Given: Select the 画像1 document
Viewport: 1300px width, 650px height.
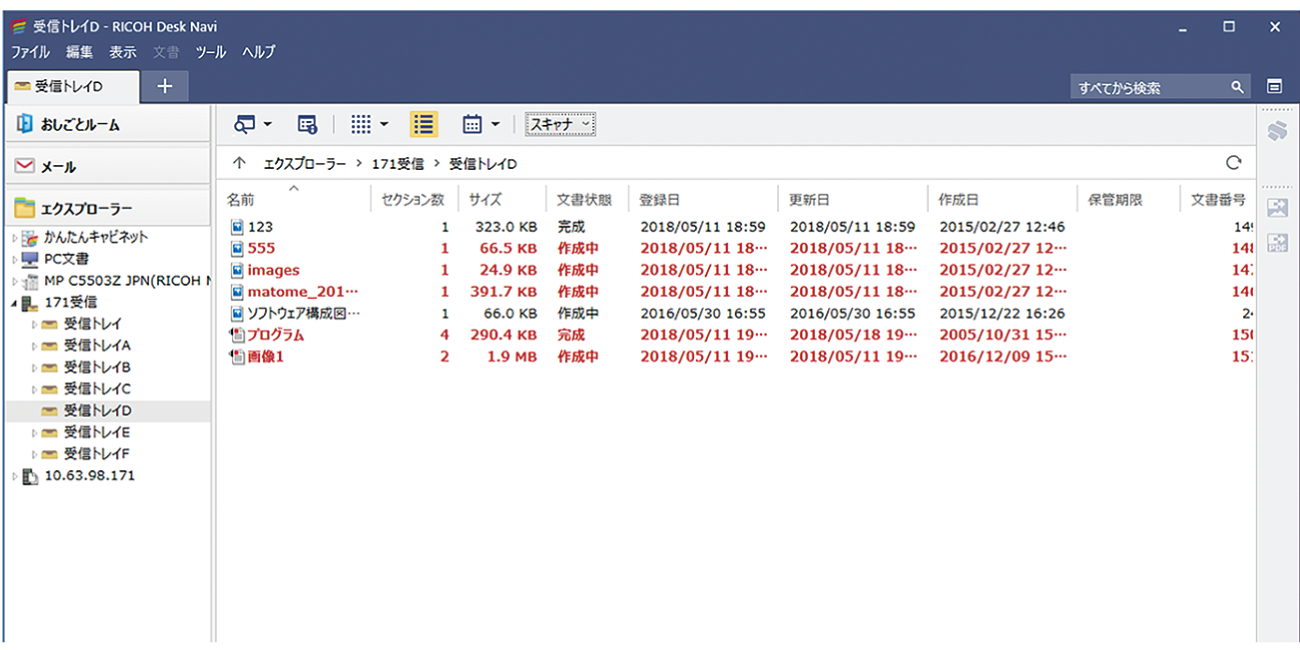Looking at the screenshot, I should pos(265,356).
